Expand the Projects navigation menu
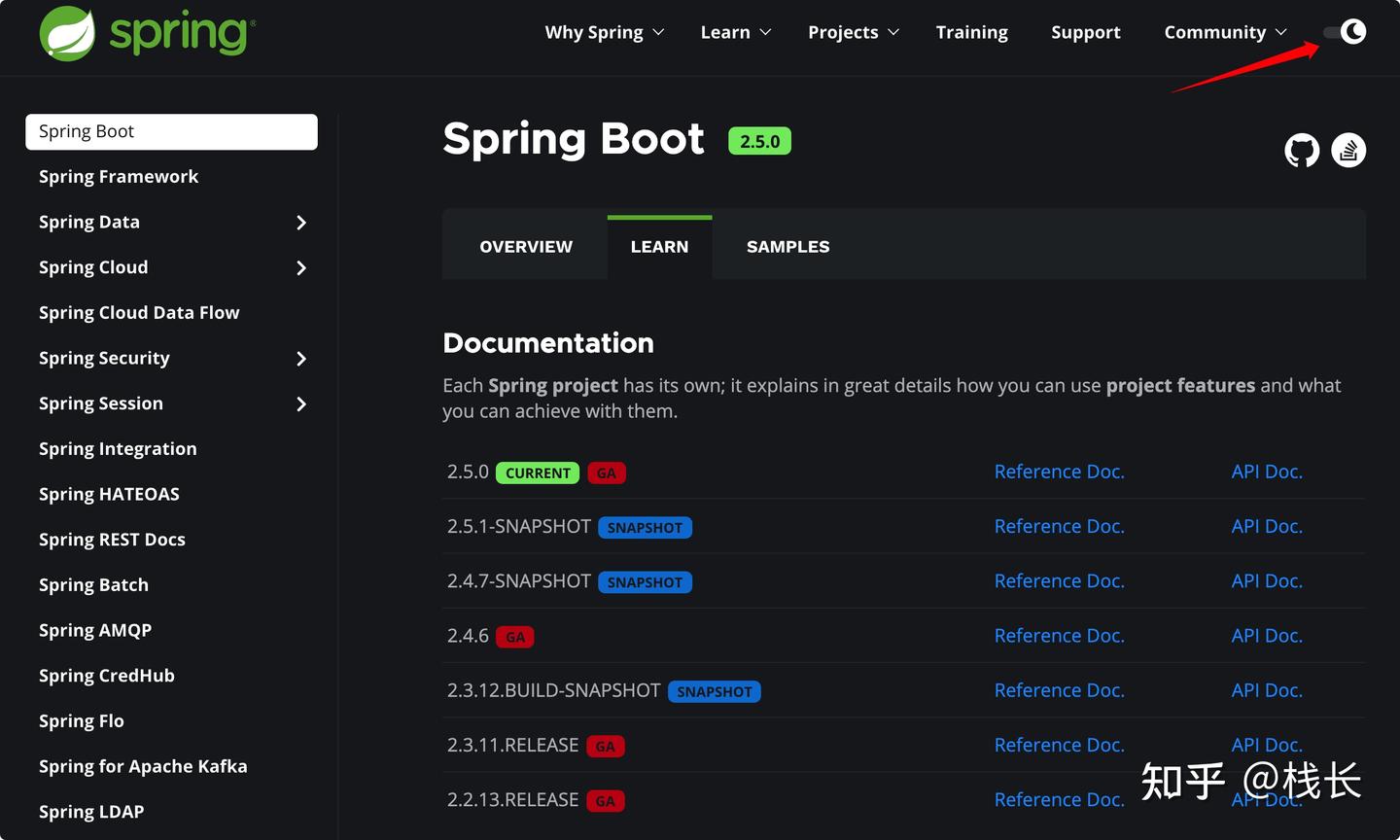The width and height of the screenshot is (1400, 840). click(854, 32)
